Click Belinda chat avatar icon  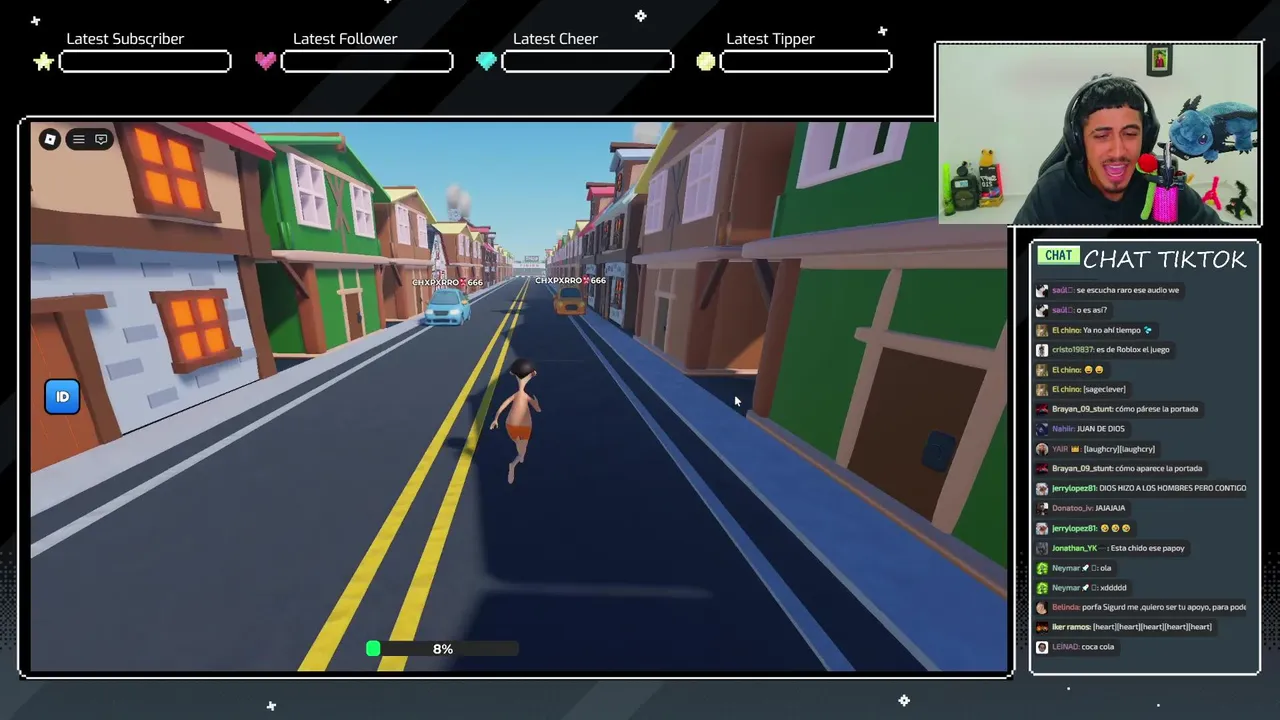coord(1042,607)
